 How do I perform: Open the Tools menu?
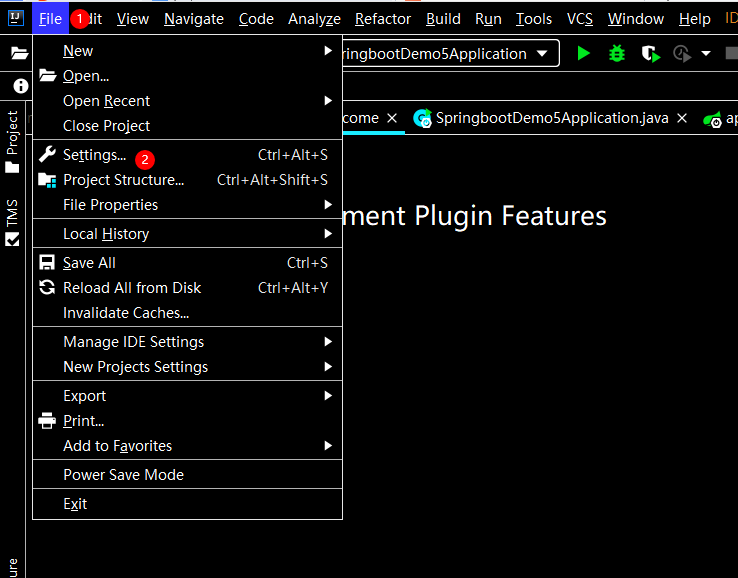pyautogui.click(x=534, y=19)
